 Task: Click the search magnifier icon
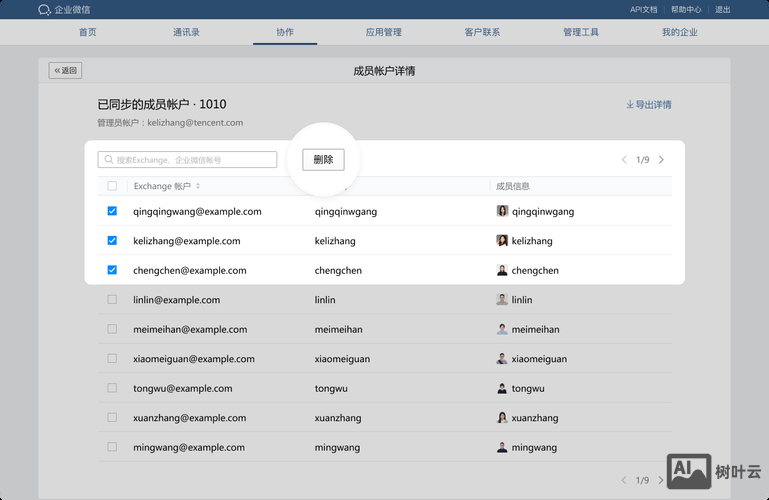click(109, 160)
